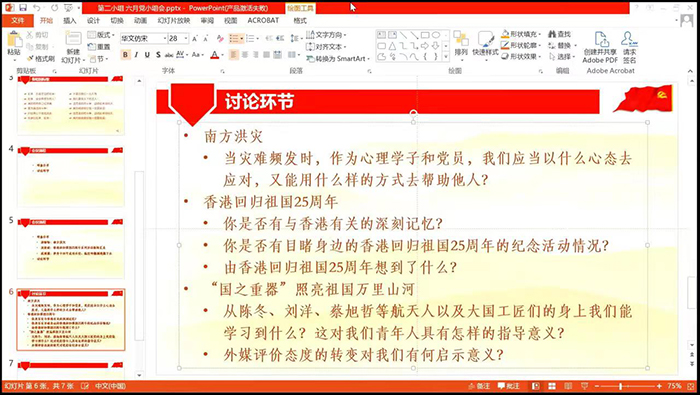Expand the font name dropdown
Viewport: 700px width, 395px height.
tap(165, 38)
